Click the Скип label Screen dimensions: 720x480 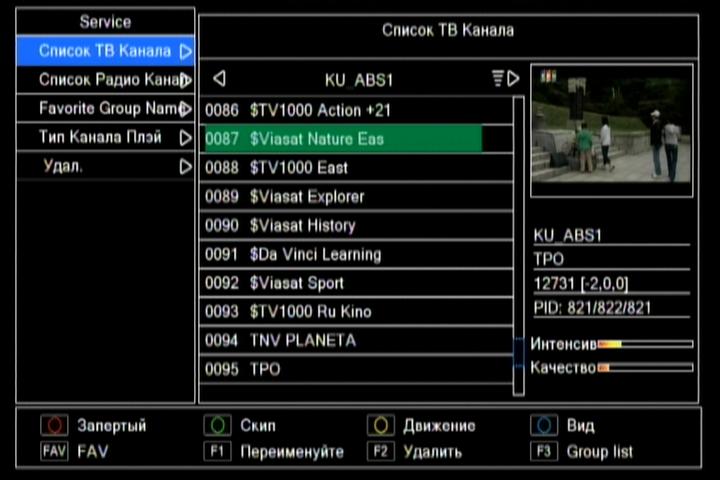pos(258,426)
